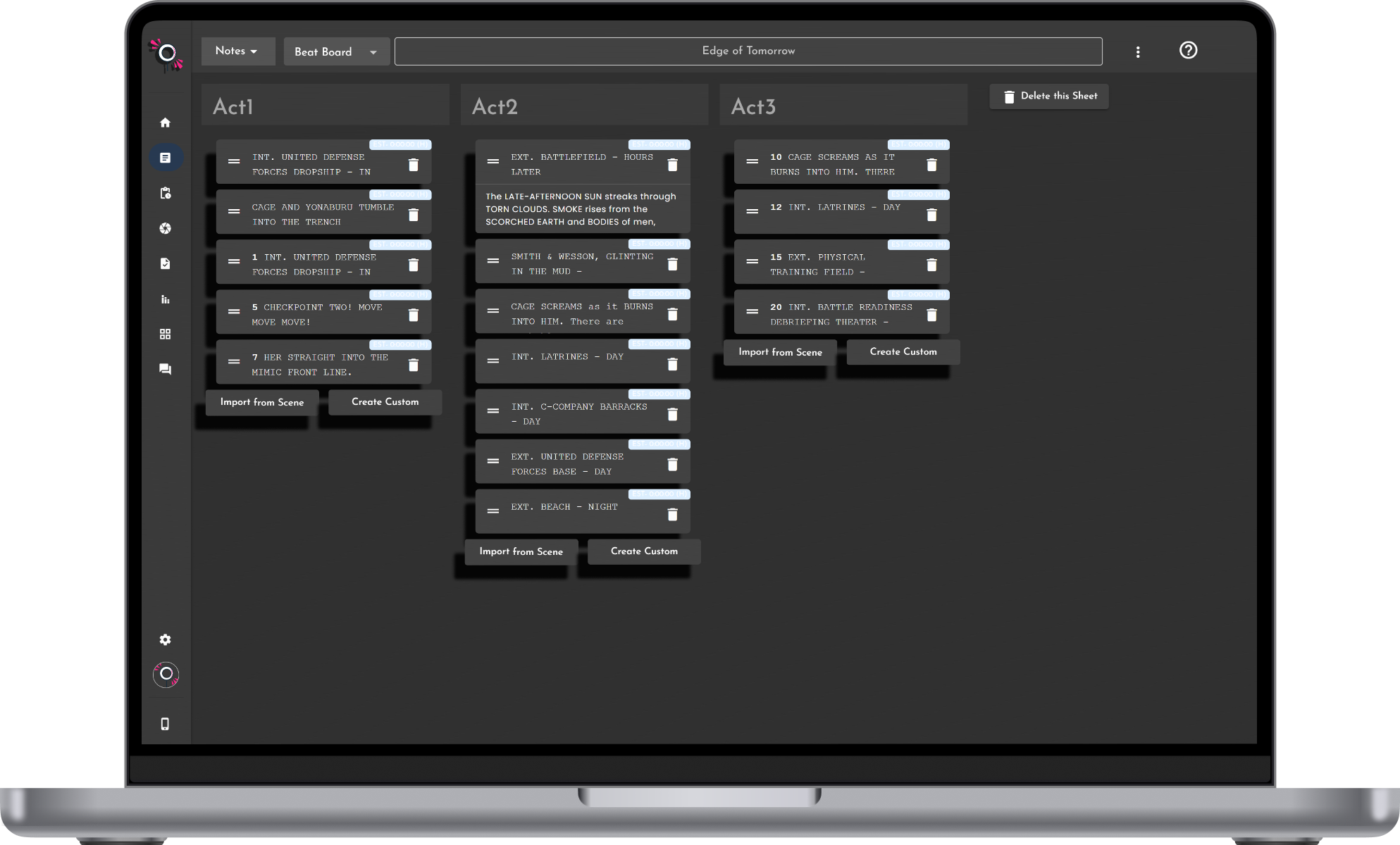
Task: Open the bar chart statistics icon
Action: pos(165,299)
